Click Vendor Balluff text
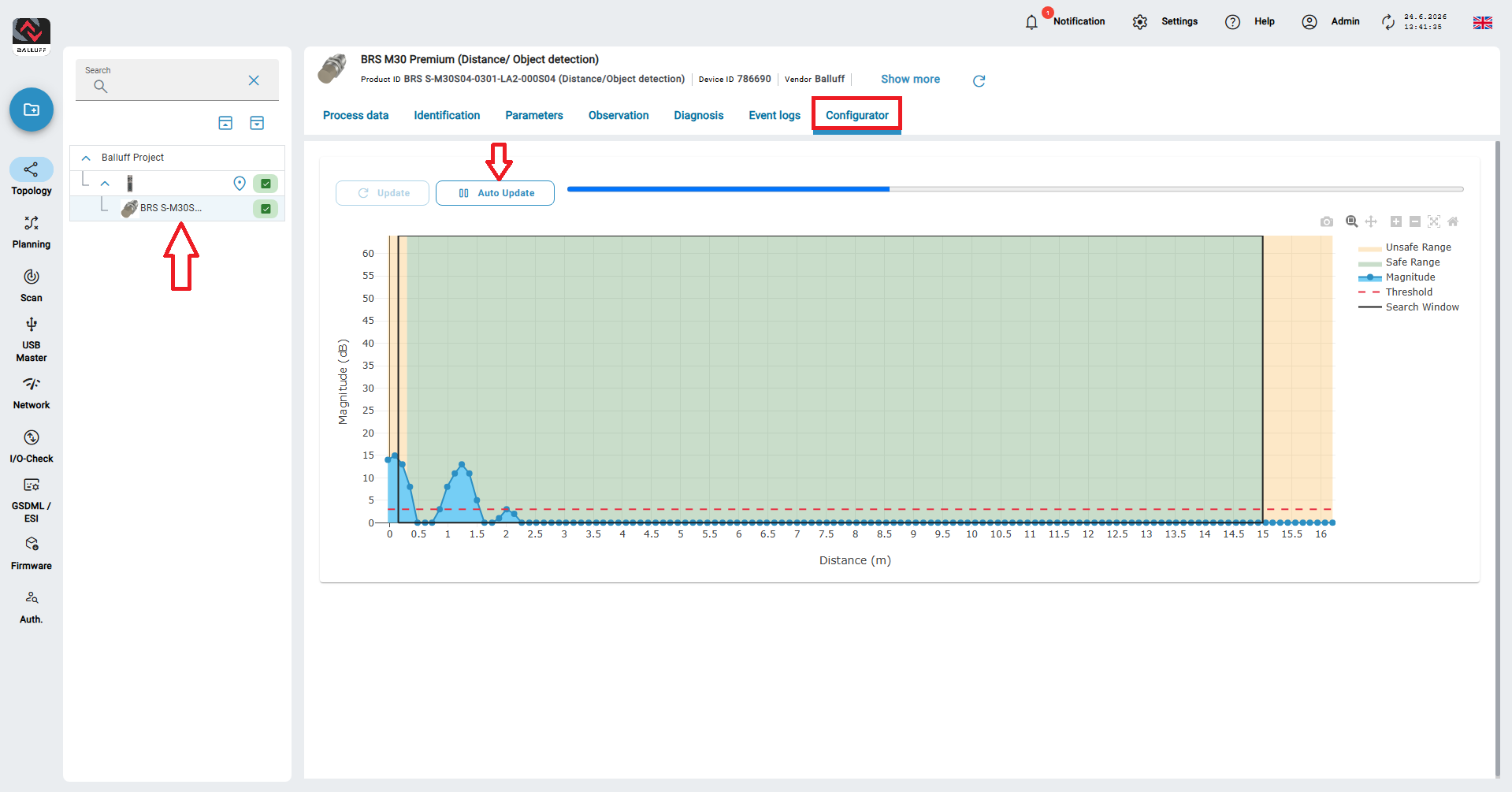This screenshot has width=1512, height=792. (x=815, y=79)
